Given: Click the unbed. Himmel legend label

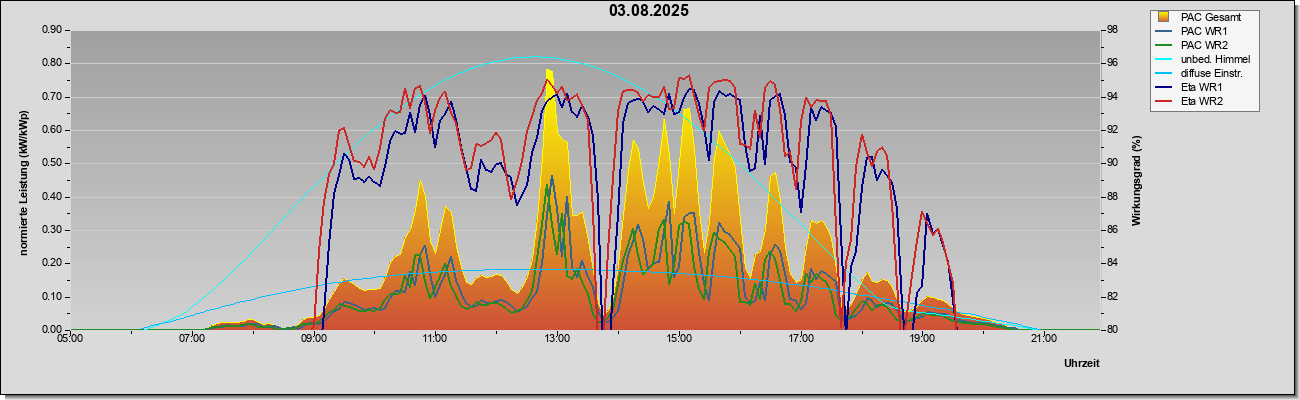Looking at the screenshot, I should (1216, 59).
